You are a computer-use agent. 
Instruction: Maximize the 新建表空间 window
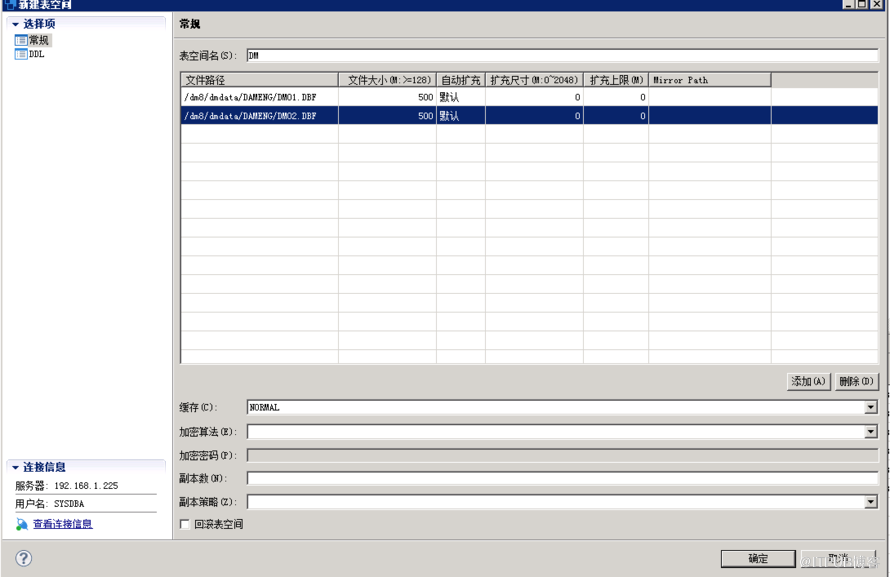click(862, 4)
